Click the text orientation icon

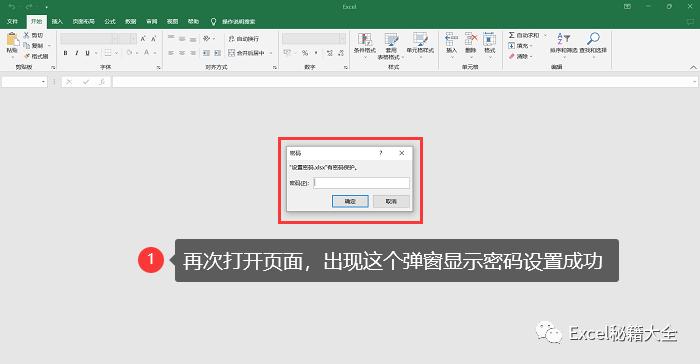tap(206, 39)
